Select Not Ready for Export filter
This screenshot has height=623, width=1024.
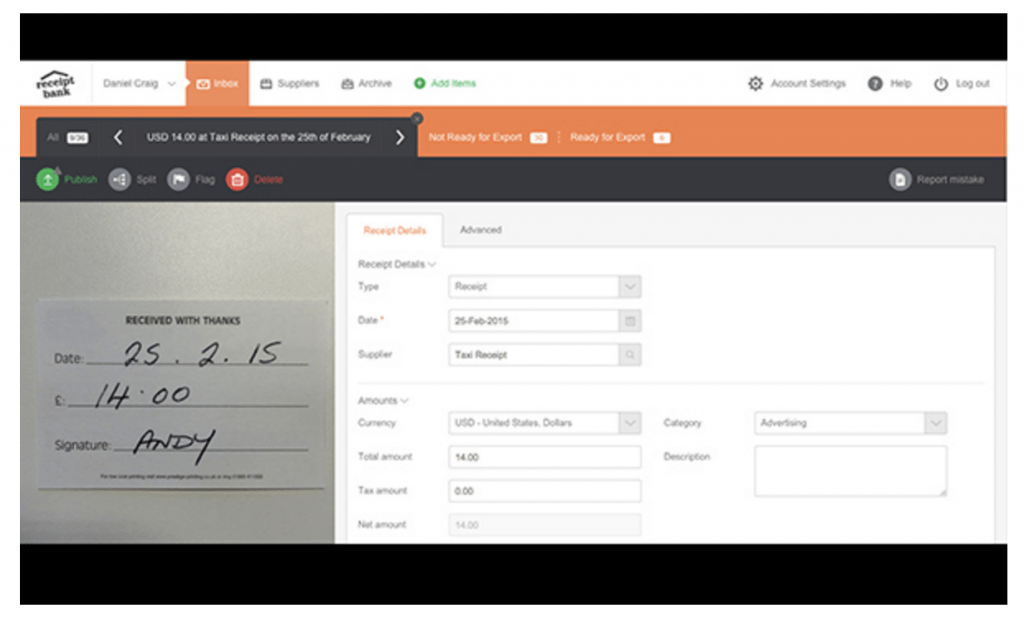pyautogui.click(x=487, y=138)
